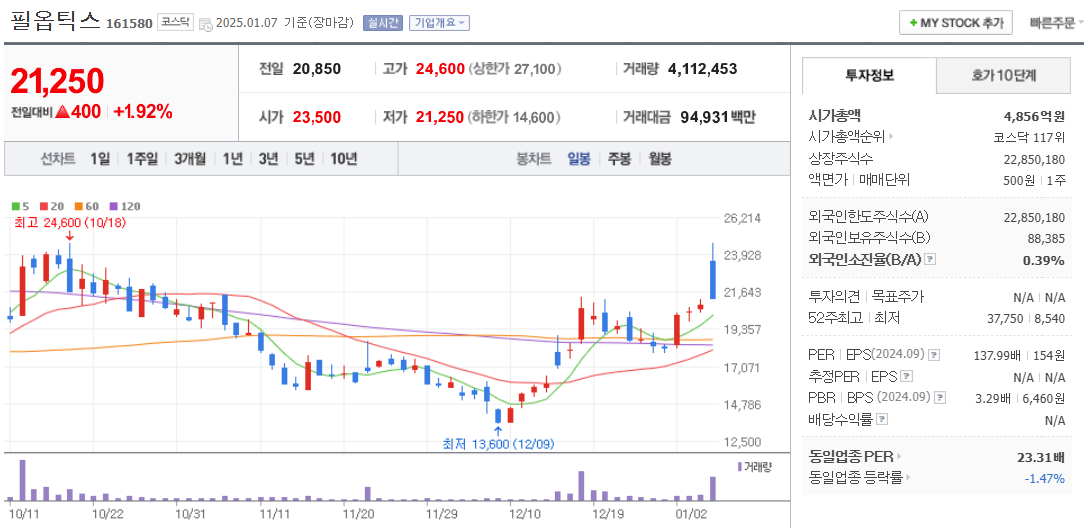Image resolution: width=1085 pixels, height=528 pixels.
Task: Click the 시가총액순위 link
Action: pos(848,137)
